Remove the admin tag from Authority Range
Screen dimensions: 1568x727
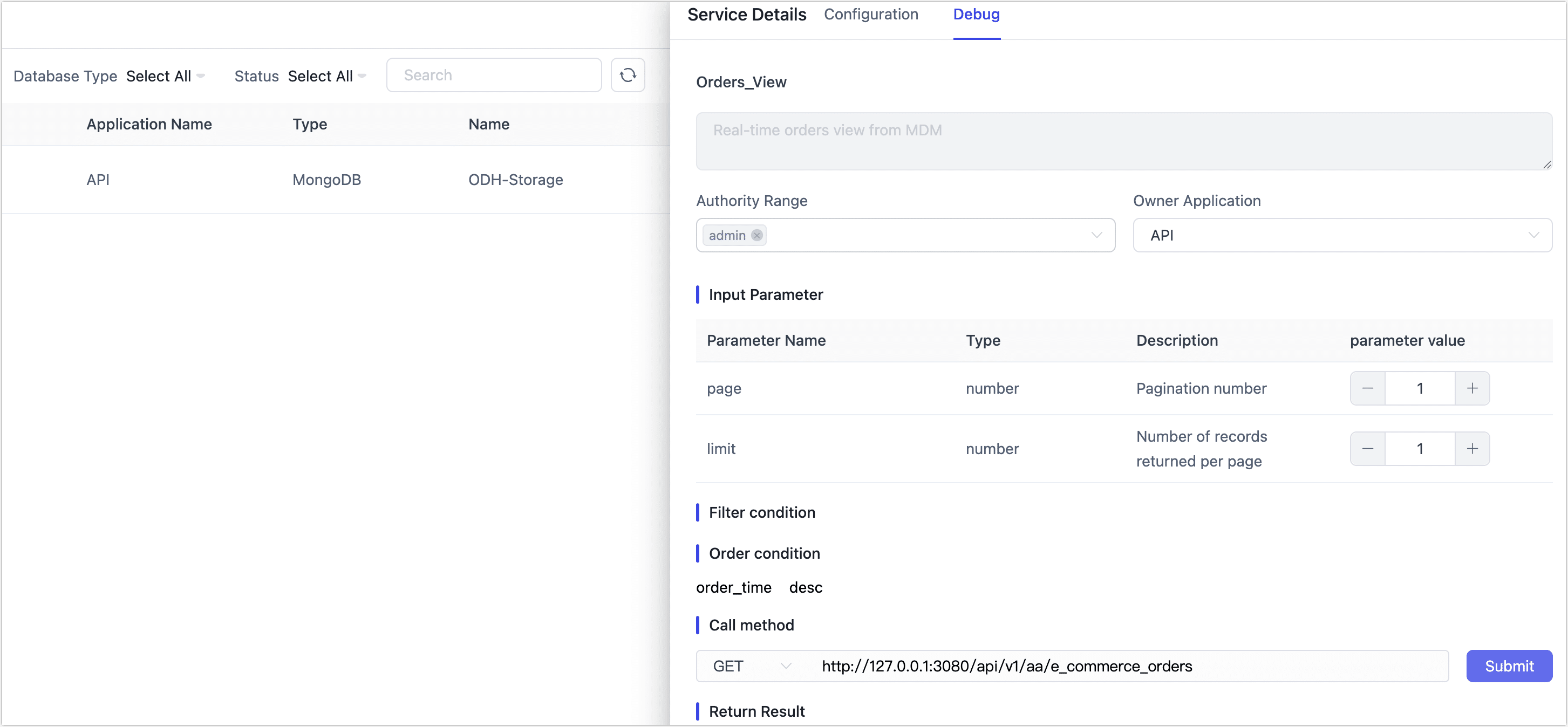click(x=756, y=235)
